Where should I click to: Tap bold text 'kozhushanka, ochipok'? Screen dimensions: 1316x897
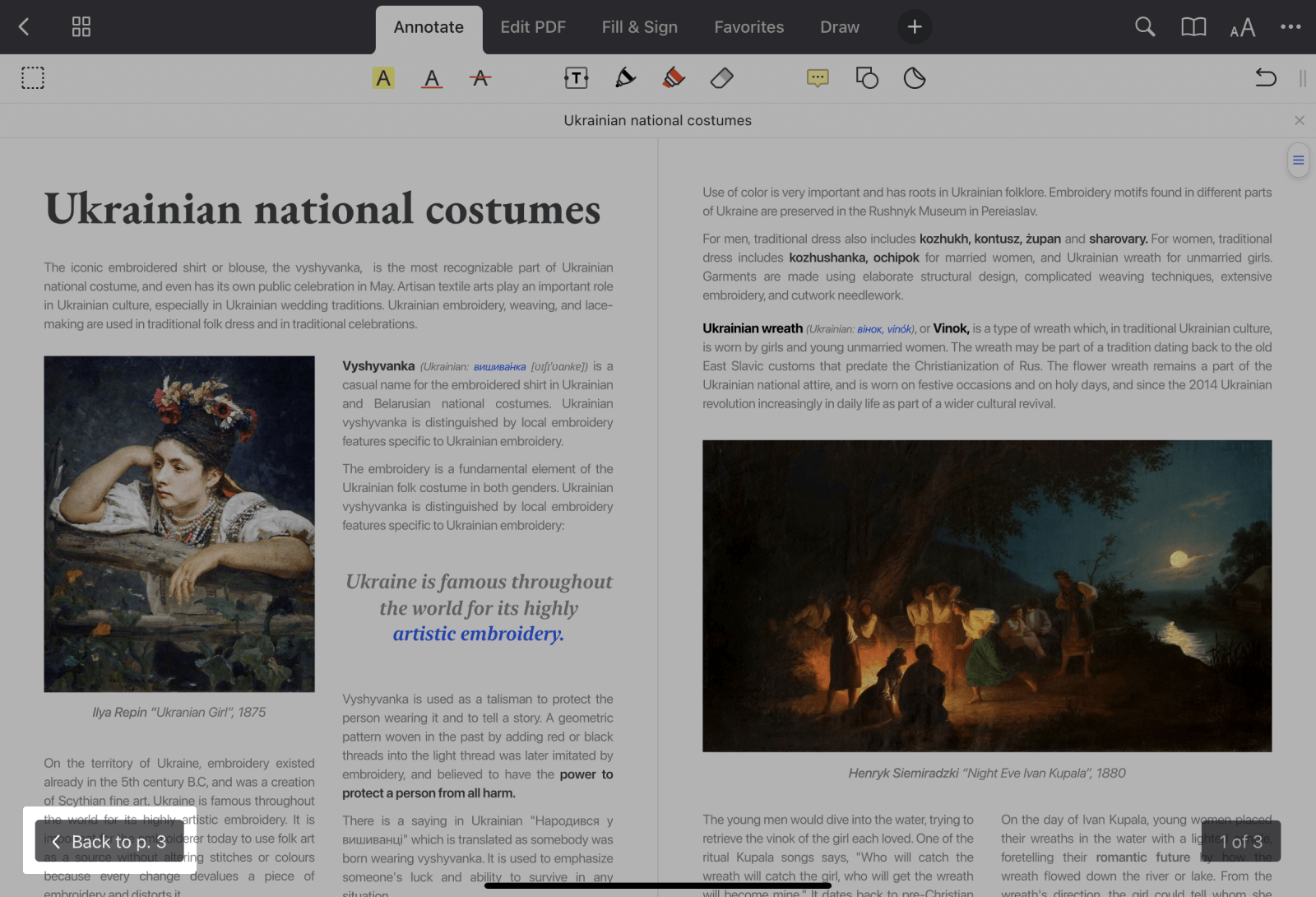click(x=854, y=258)
